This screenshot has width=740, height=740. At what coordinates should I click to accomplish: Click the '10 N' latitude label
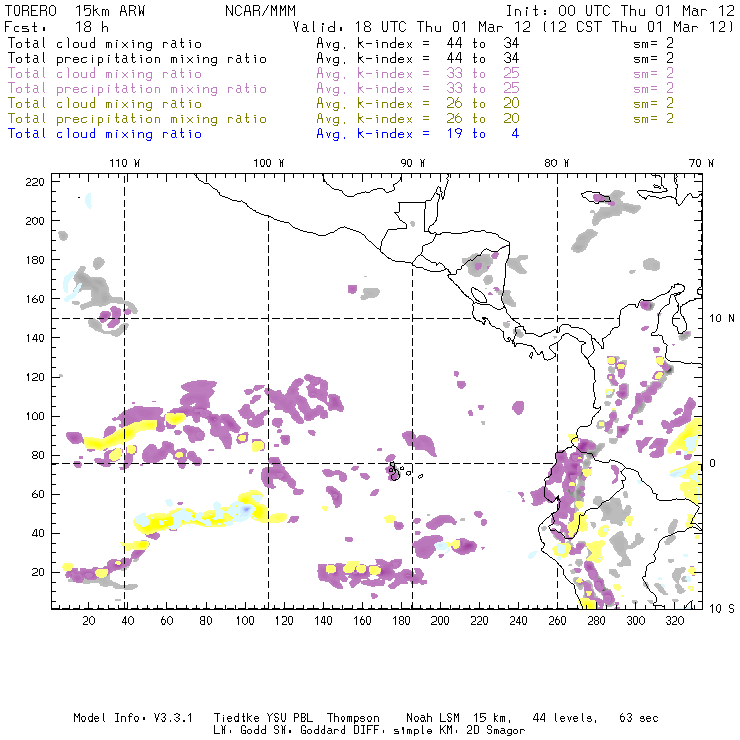coord(722,319)
